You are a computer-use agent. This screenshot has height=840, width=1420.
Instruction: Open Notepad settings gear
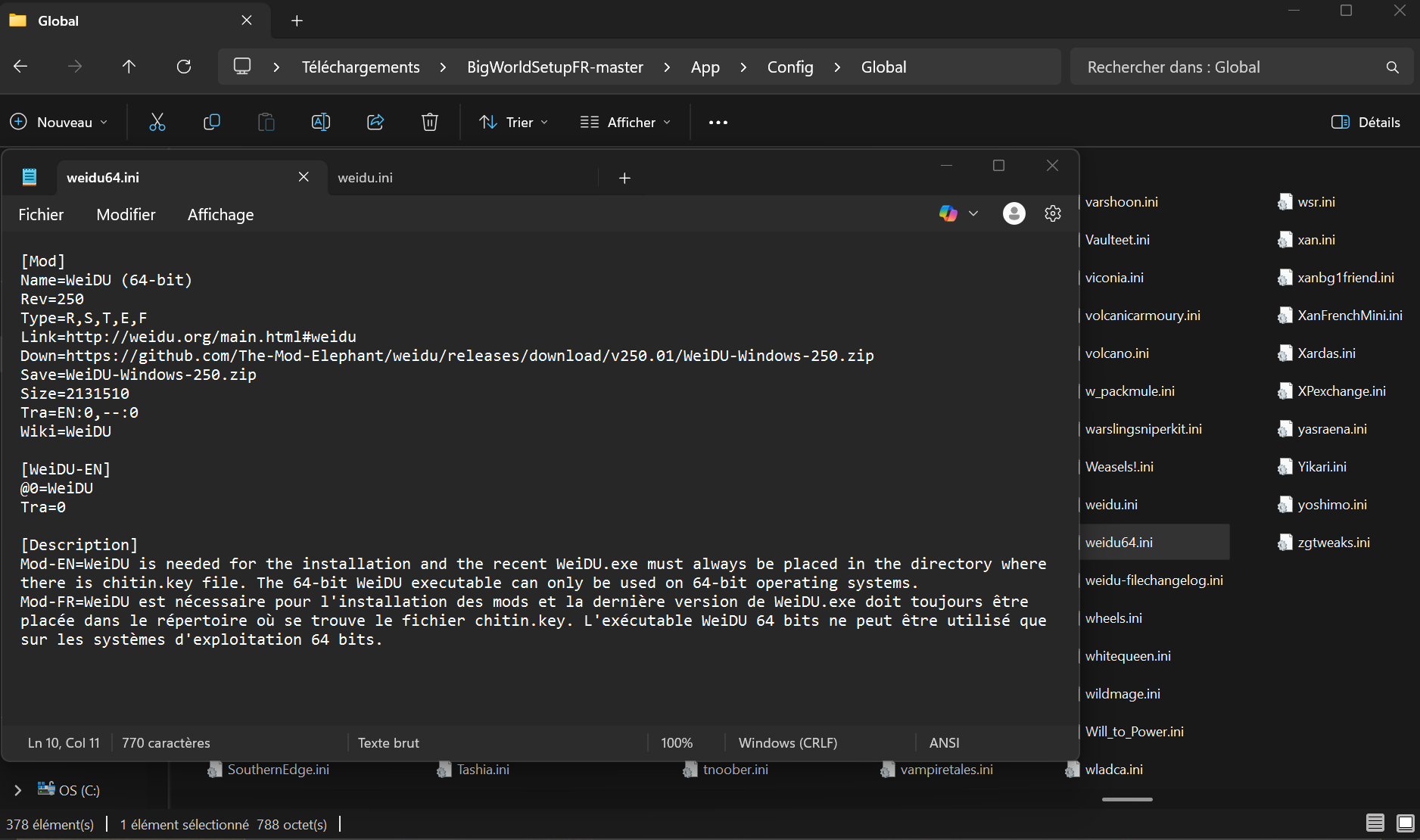[x=1053, y=213]
